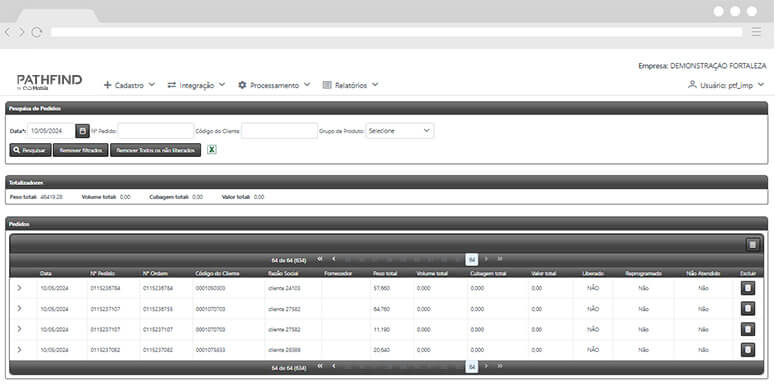This screenshot has height=390, width=775.
Task: Delete the order weighing 57.660
Action: 747,288
